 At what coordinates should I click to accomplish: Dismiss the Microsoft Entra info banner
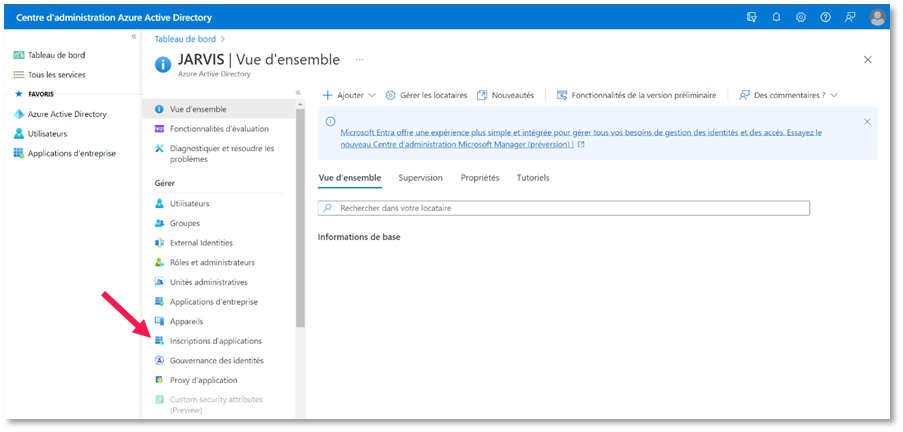click(867, 122)
